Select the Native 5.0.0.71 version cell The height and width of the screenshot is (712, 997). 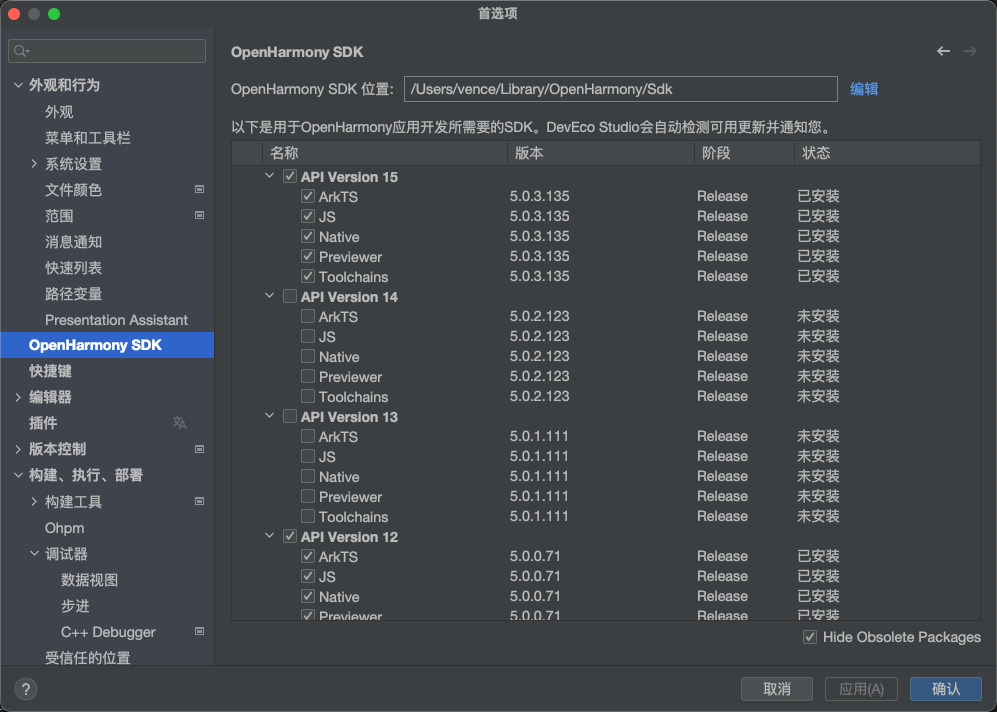[x=535, y=596]
